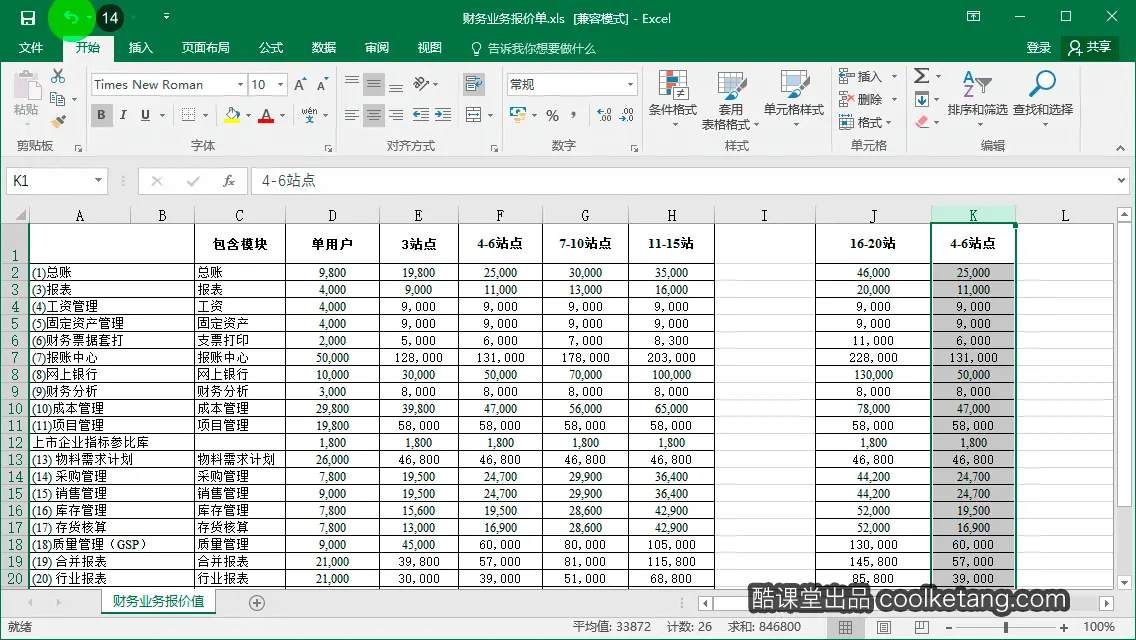This screenshot has height=640, width=1136.
Task: Toggle Bold formatting
Action: click(101, 115)
